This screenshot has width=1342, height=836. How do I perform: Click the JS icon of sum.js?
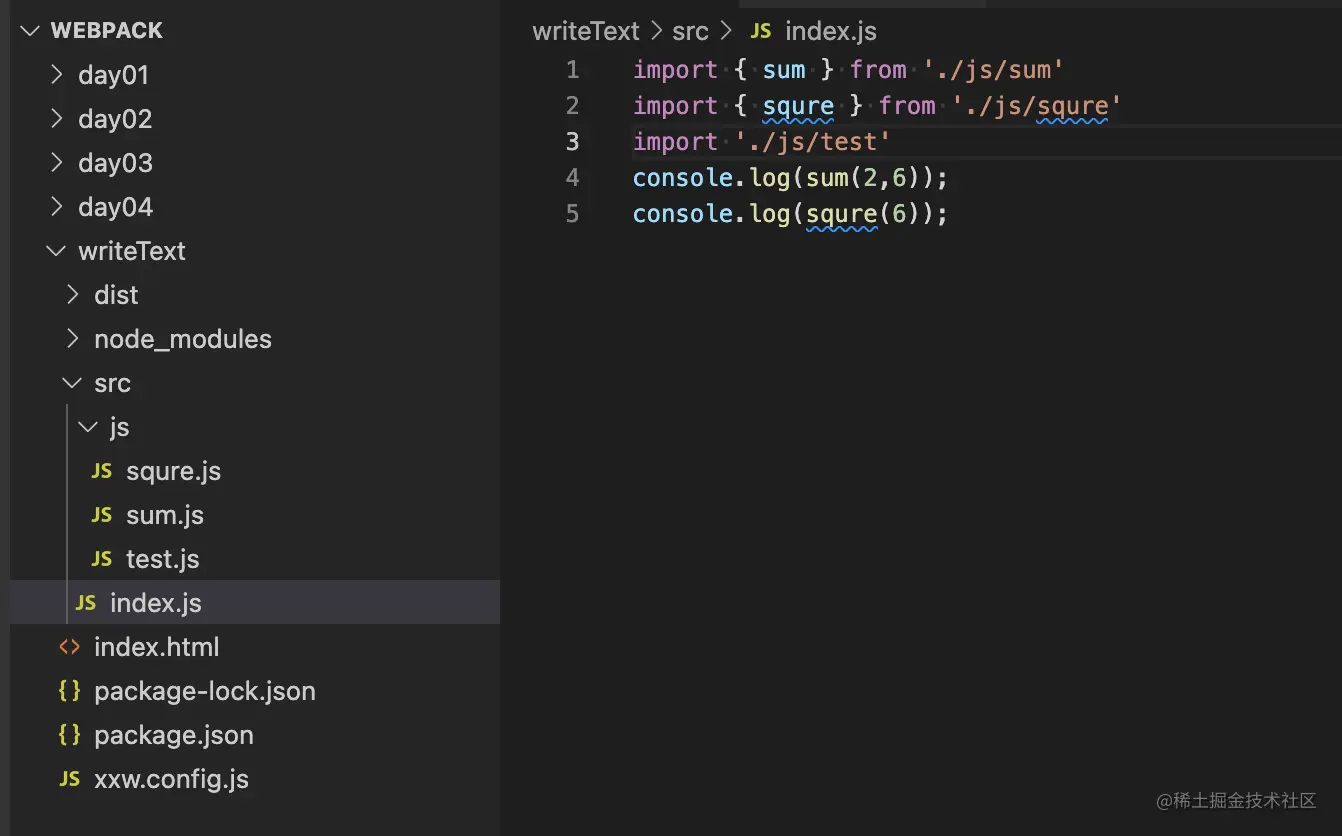tap(102, 515)
